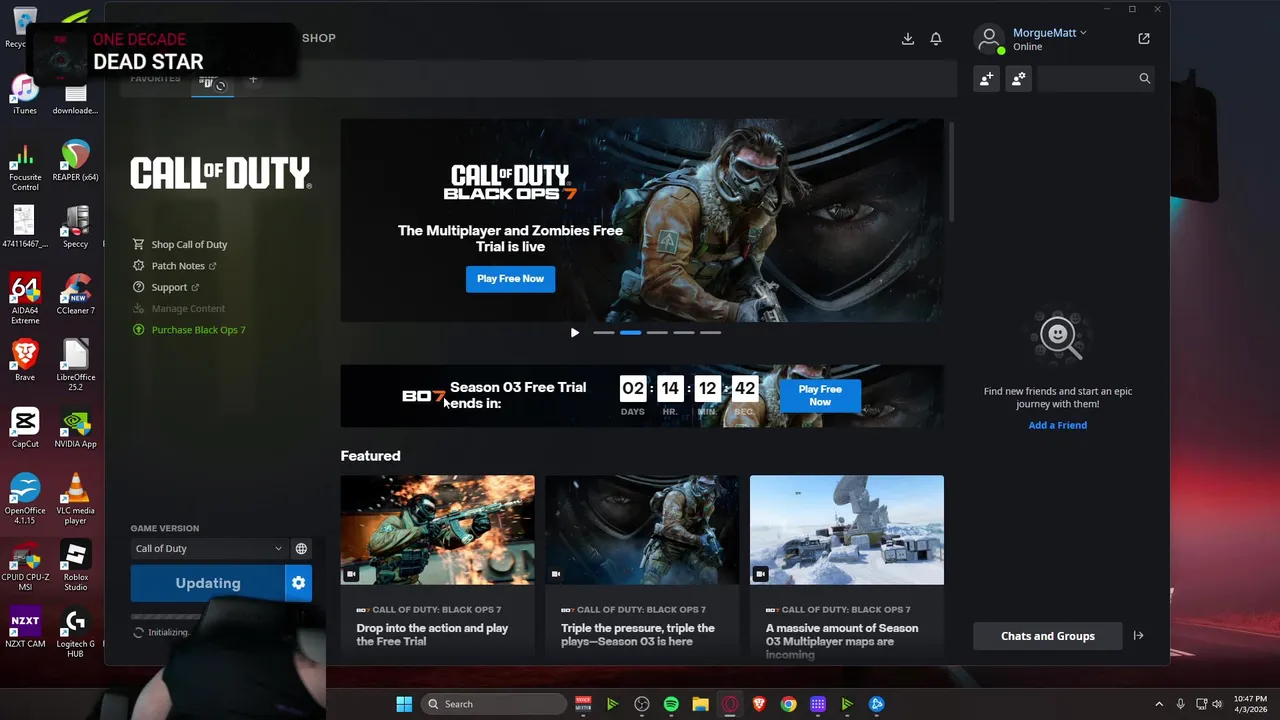Click Play Free Now beside the countdown
Image resolution: width=1280 pixels, height=720 pixels.
click(x=820, y=395)
